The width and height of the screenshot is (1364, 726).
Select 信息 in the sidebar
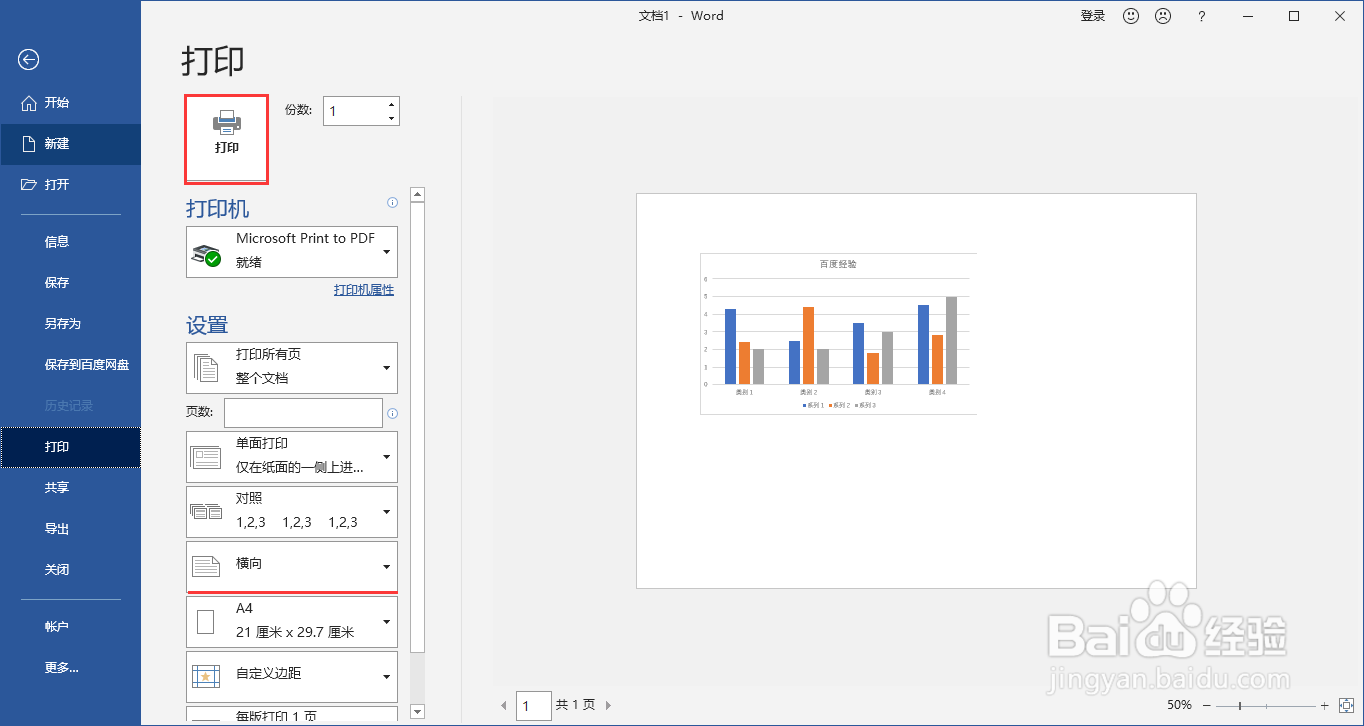(x=70, y=242)
